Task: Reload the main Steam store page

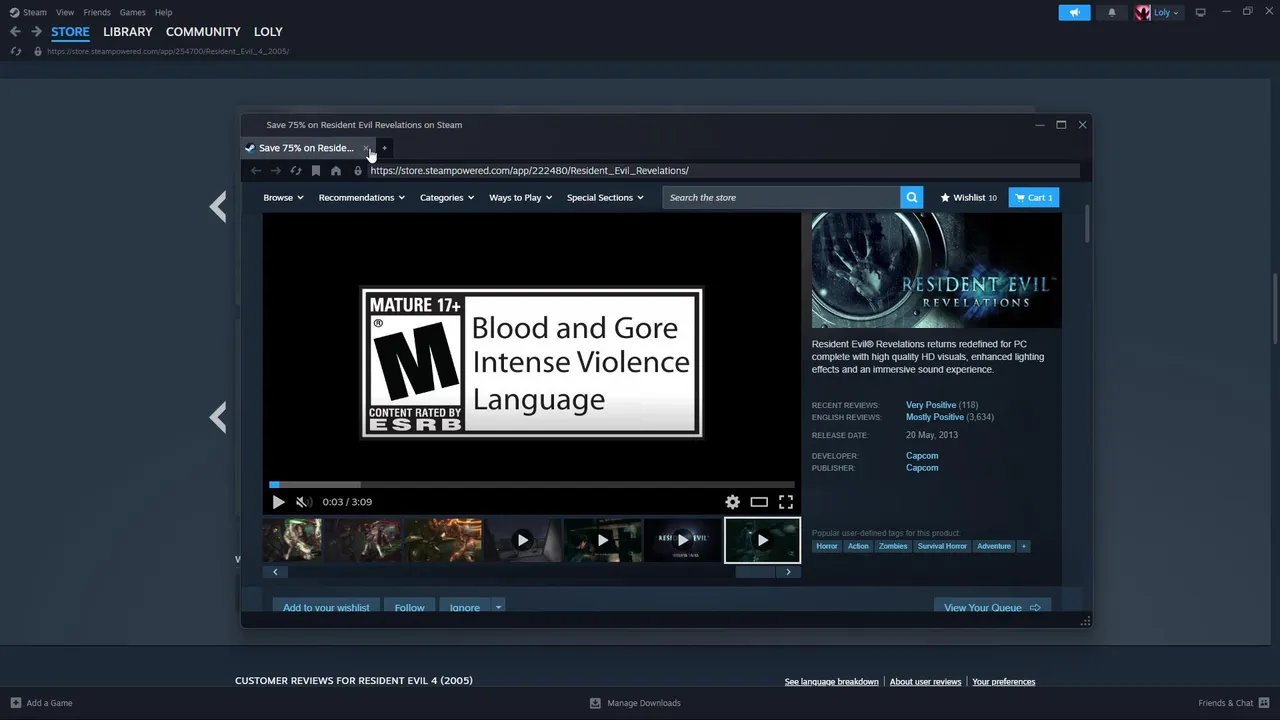Action: point(16,51)
